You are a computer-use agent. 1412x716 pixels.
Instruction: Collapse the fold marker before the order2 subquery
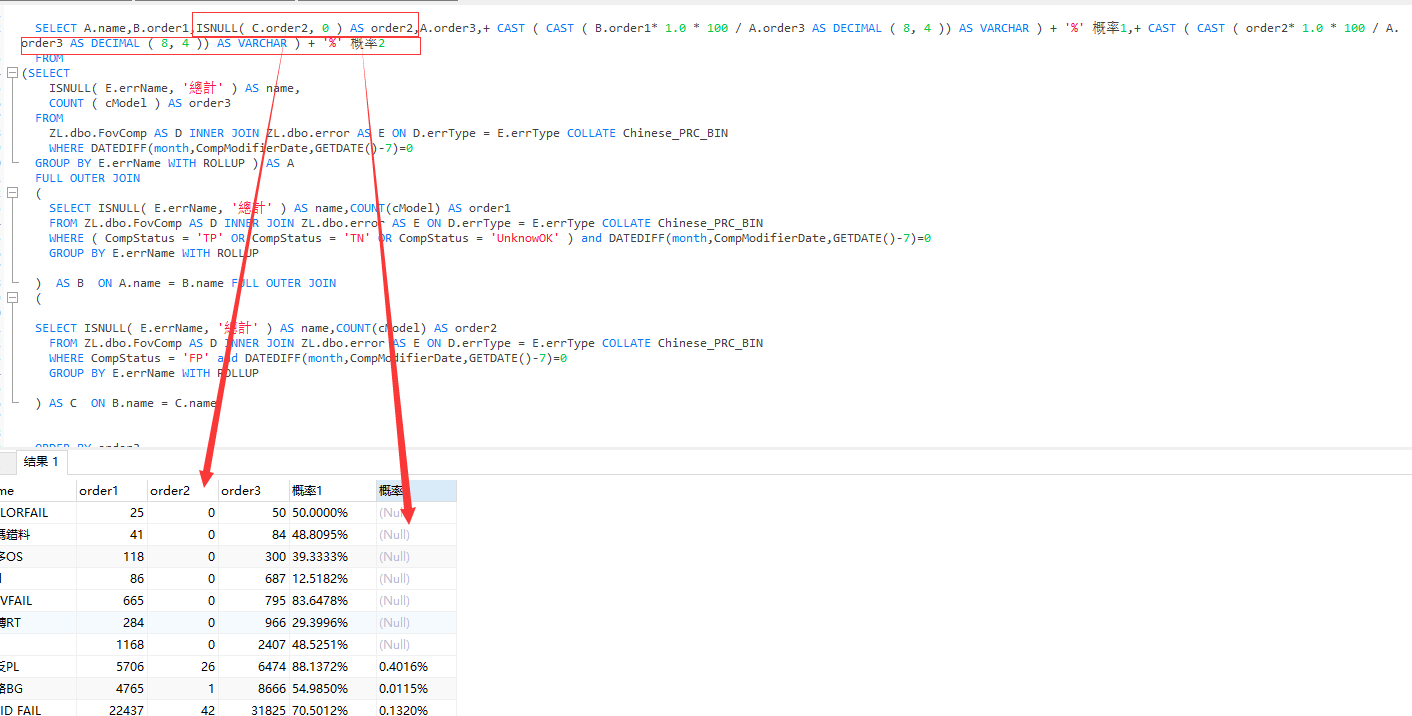11,298
